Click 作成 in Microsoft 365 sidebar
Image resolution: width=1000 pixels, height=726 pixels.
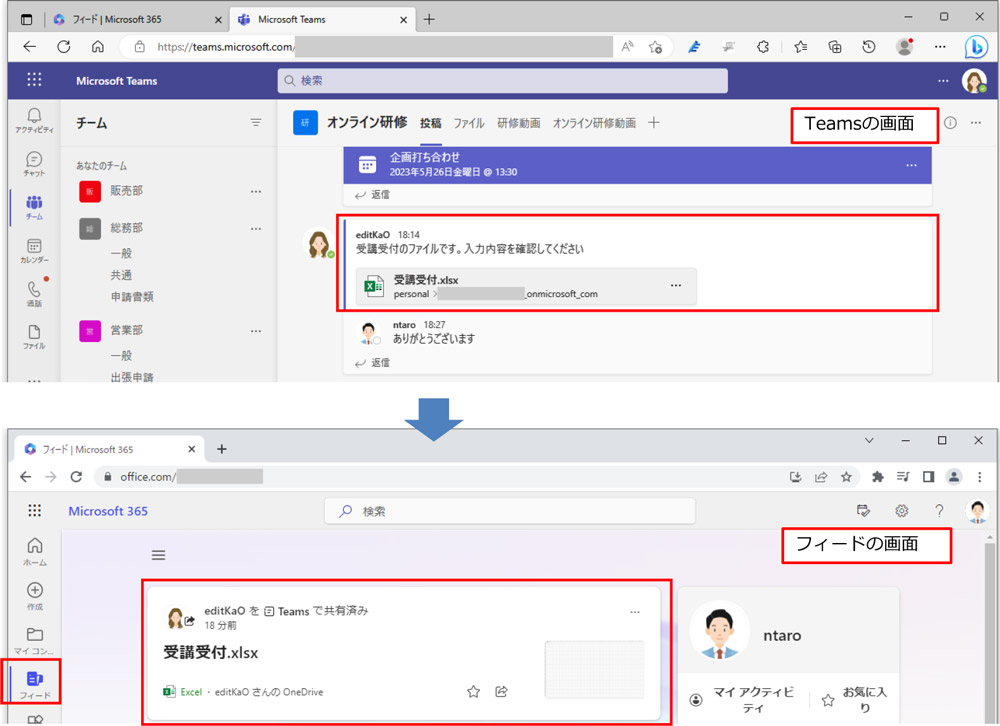click(x=34, y=596)
